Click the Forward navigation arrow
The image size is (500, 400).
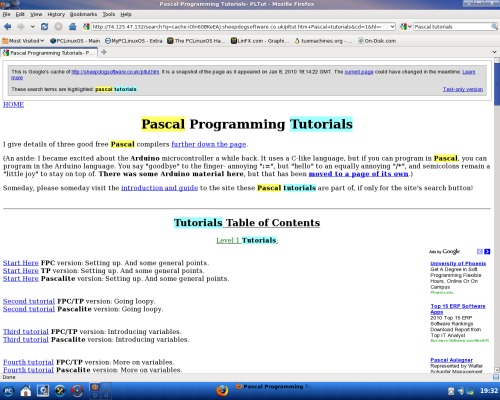[21, 27]
